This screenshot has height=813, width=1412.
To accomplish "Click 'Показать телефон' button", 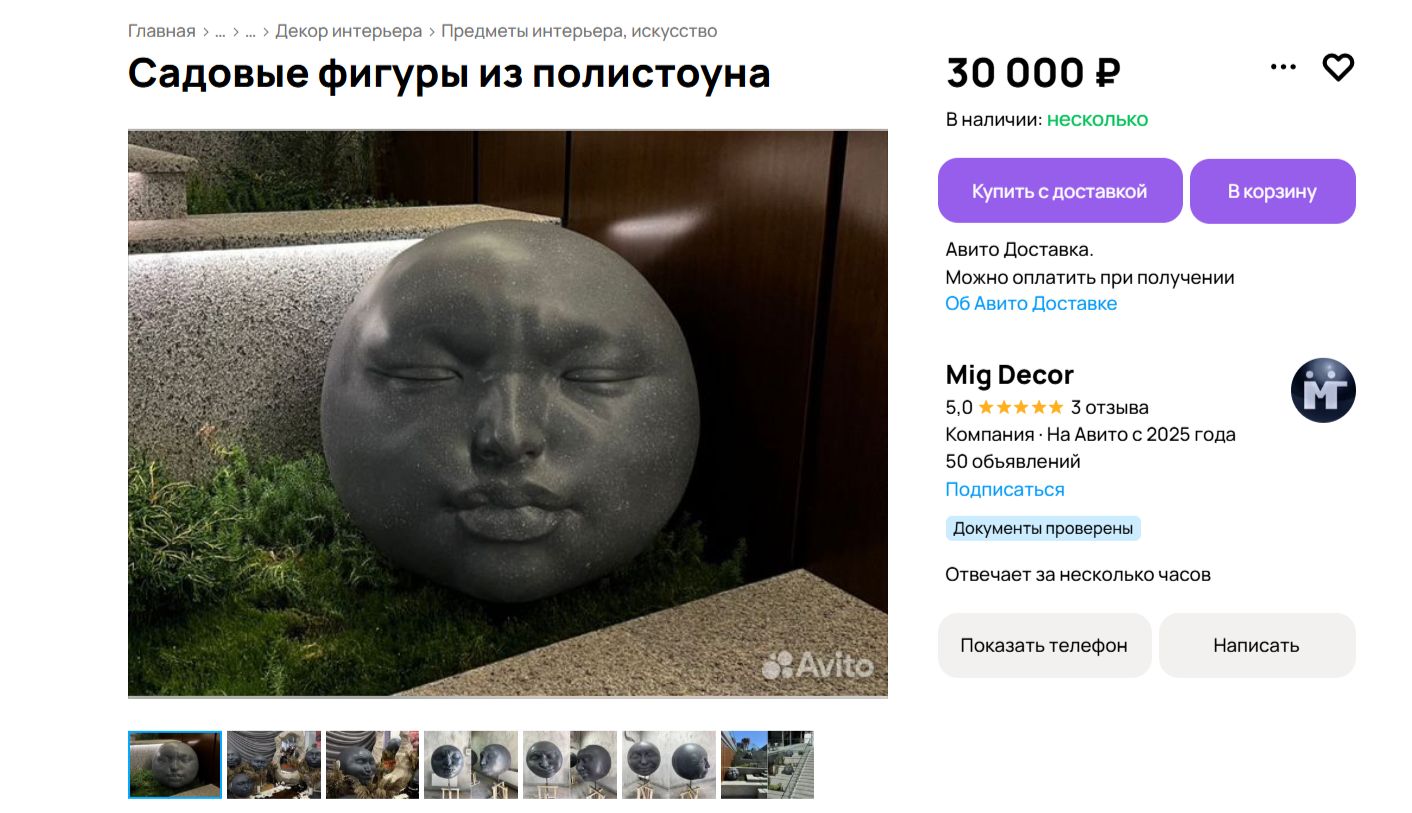I will click(1044, 645).
